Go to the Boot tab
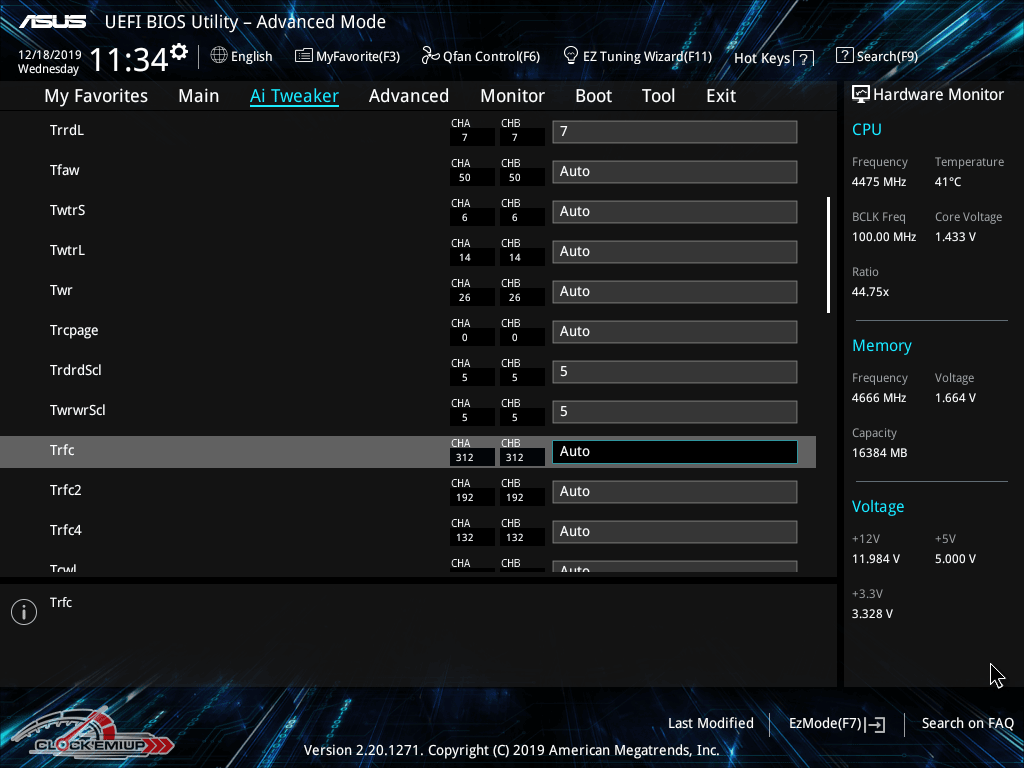Screen dimensions: 1024x768 593,96
